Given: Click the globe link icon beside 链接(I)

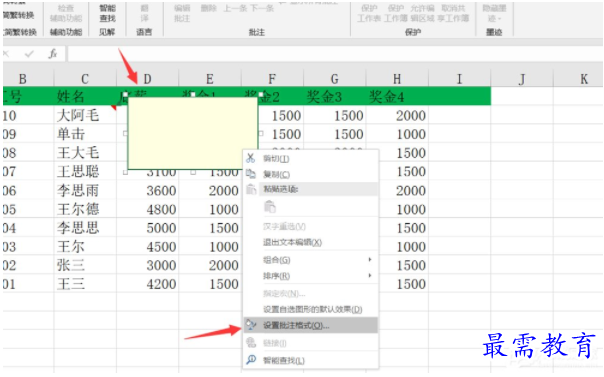Looking at the screenshot, I should [251, 342].
